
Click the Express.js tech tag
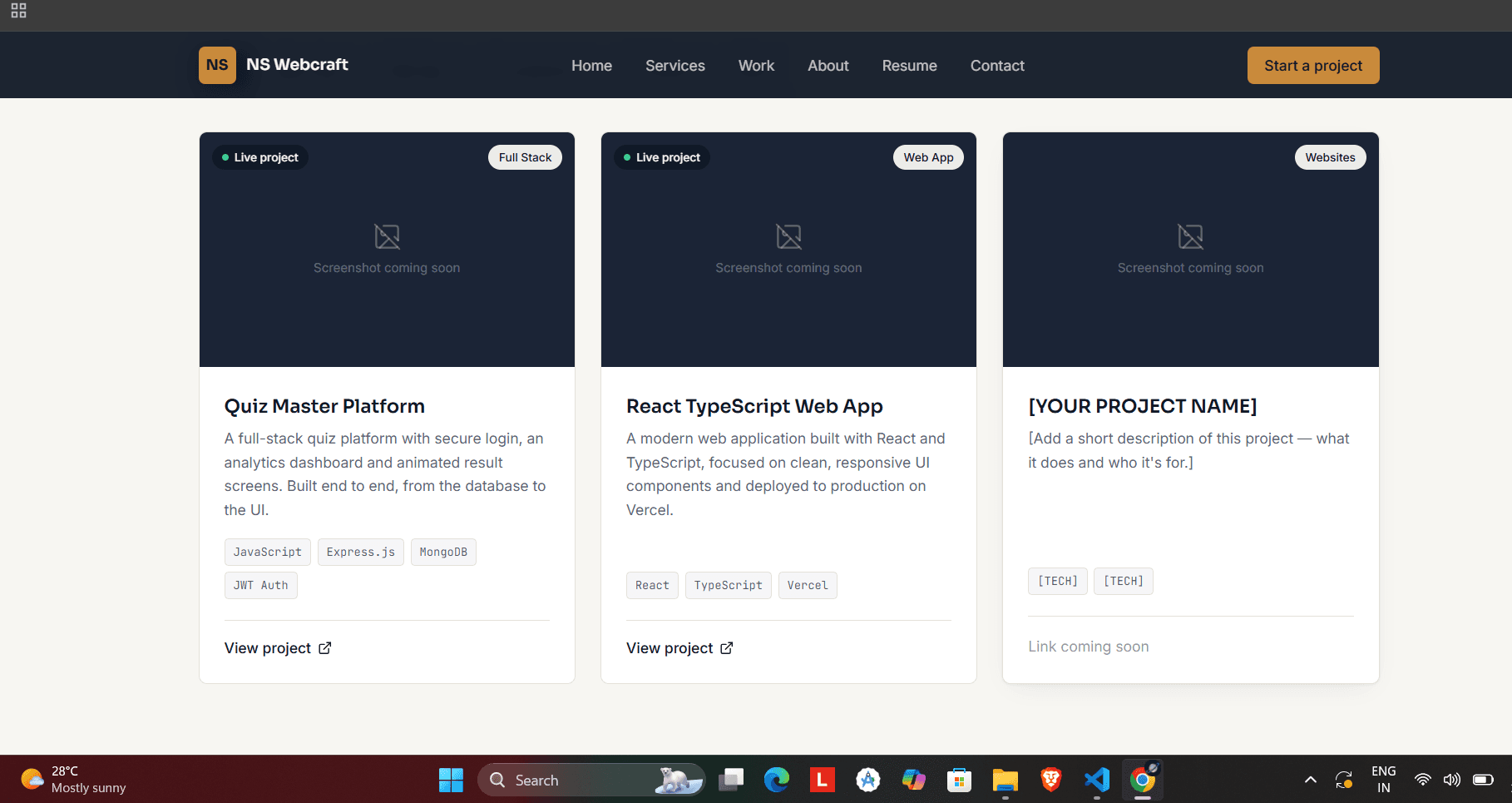coord(360,552)
